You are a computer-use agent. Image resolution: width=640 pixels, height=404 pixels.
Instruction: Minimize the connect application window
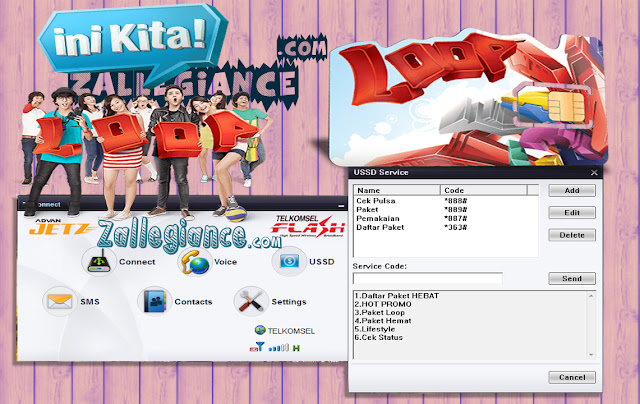[x=341, y=206]
